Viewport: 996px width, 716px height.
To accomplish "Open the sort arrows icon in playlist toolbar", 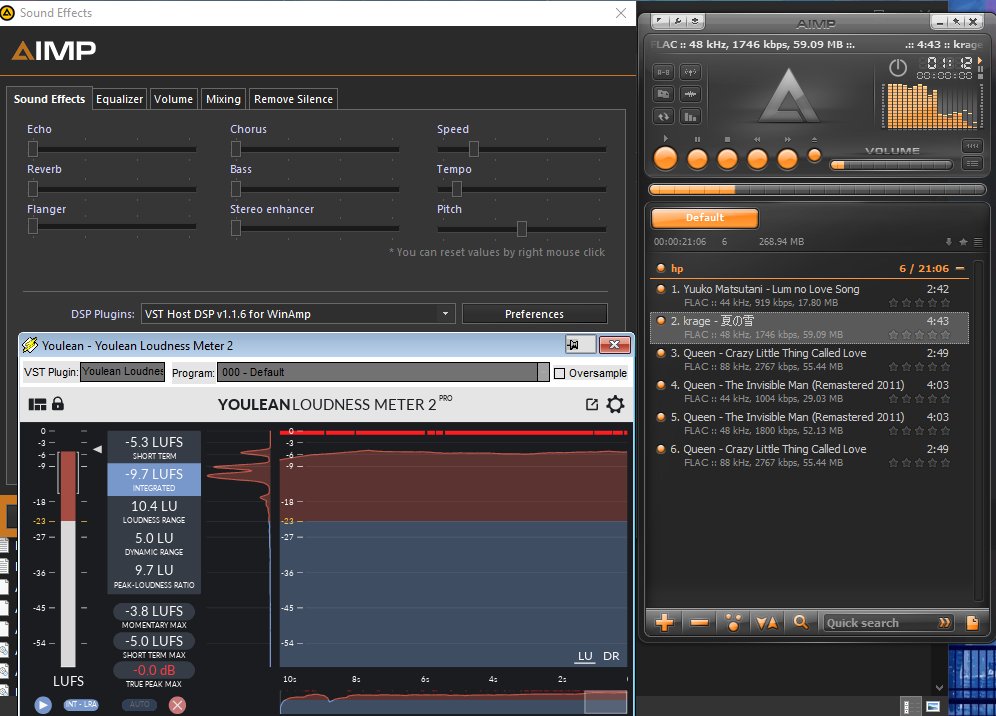I will point(767,623).
